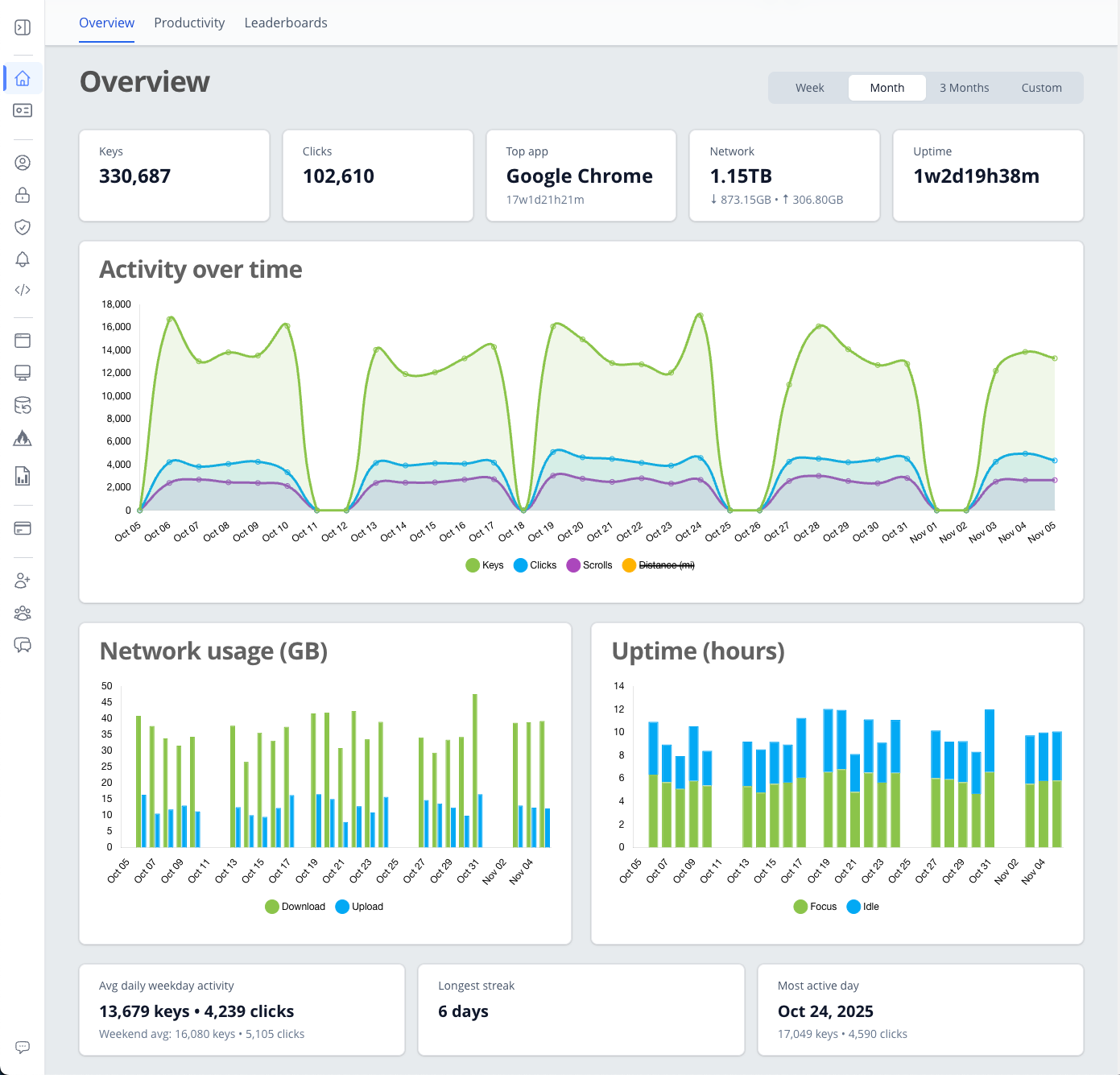Screen dimensions: 1120x1075
Task: Hide Upload bars in Network usage legend
Action: click(360, 906)
